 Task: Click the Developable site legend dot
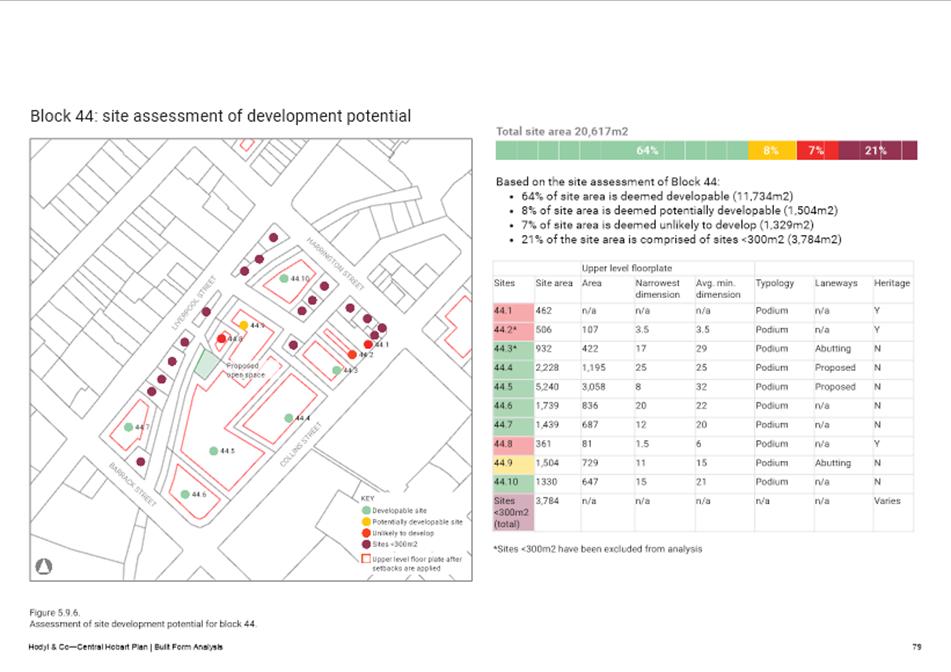click(x=366, y=511)
